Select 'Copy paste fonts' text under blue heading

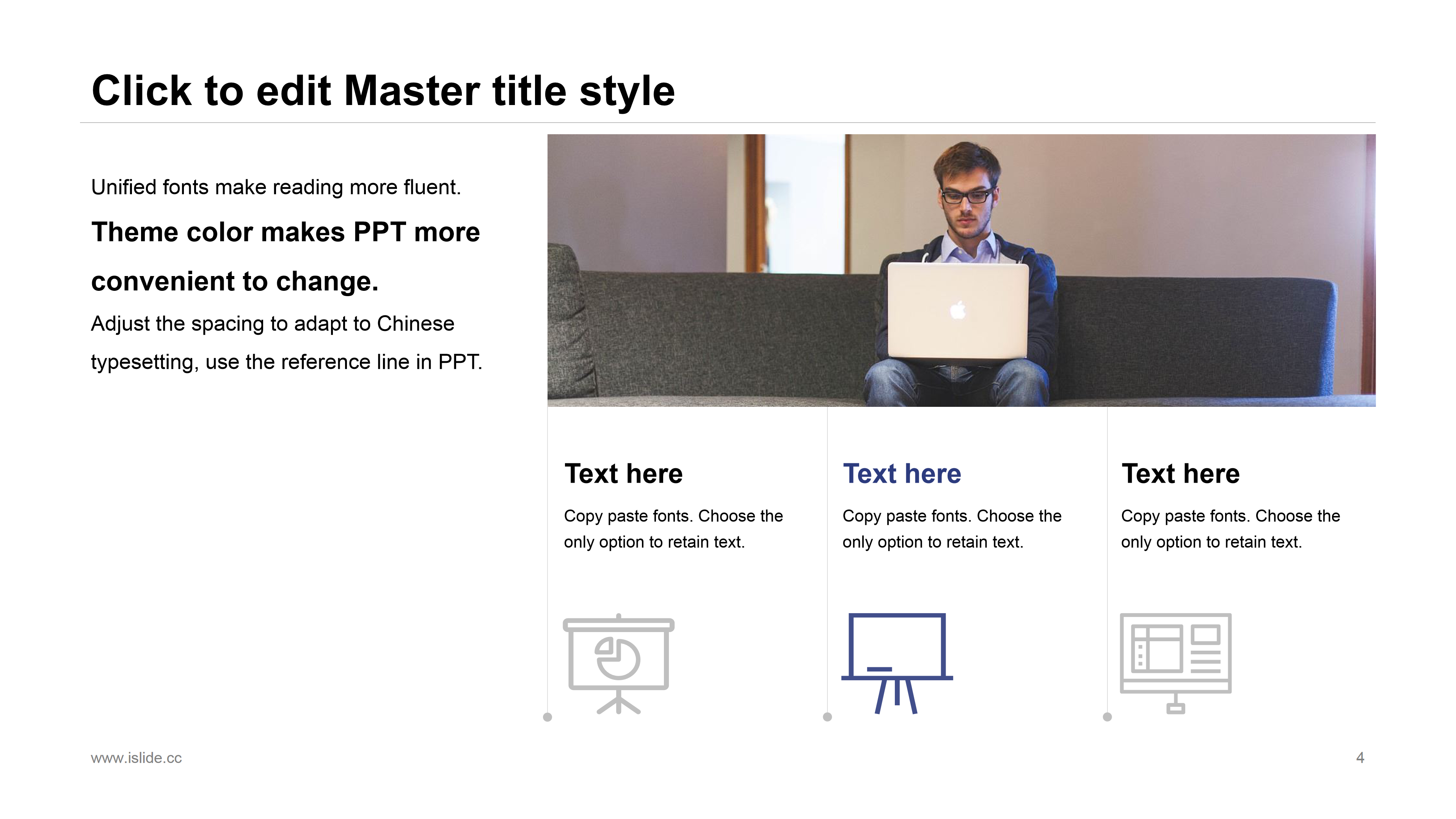(x=952, y=529)
